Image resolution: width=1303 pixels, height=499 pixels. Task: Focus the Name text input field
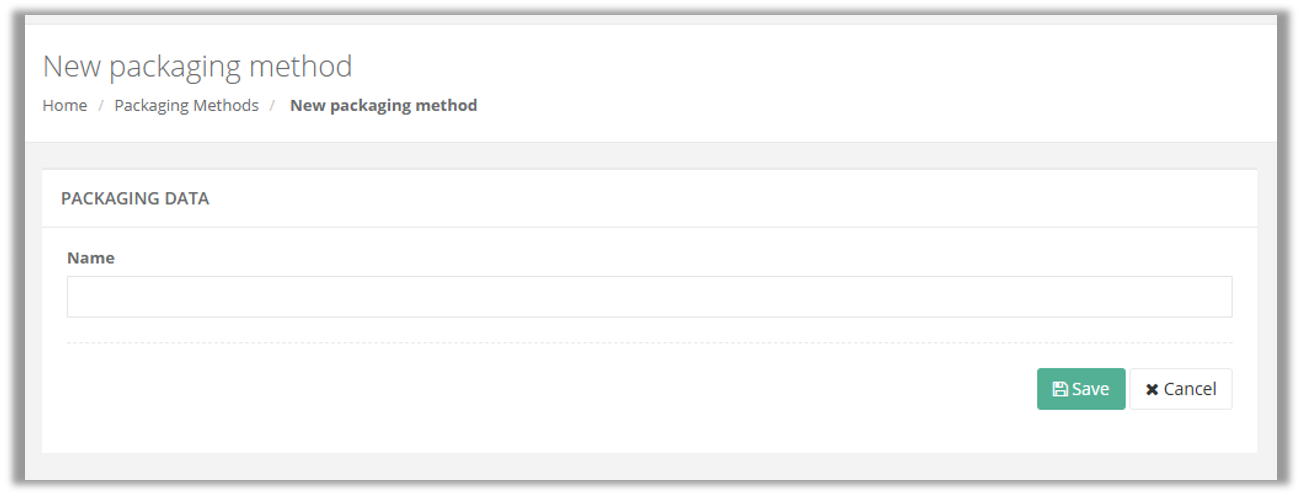(649, 297)
